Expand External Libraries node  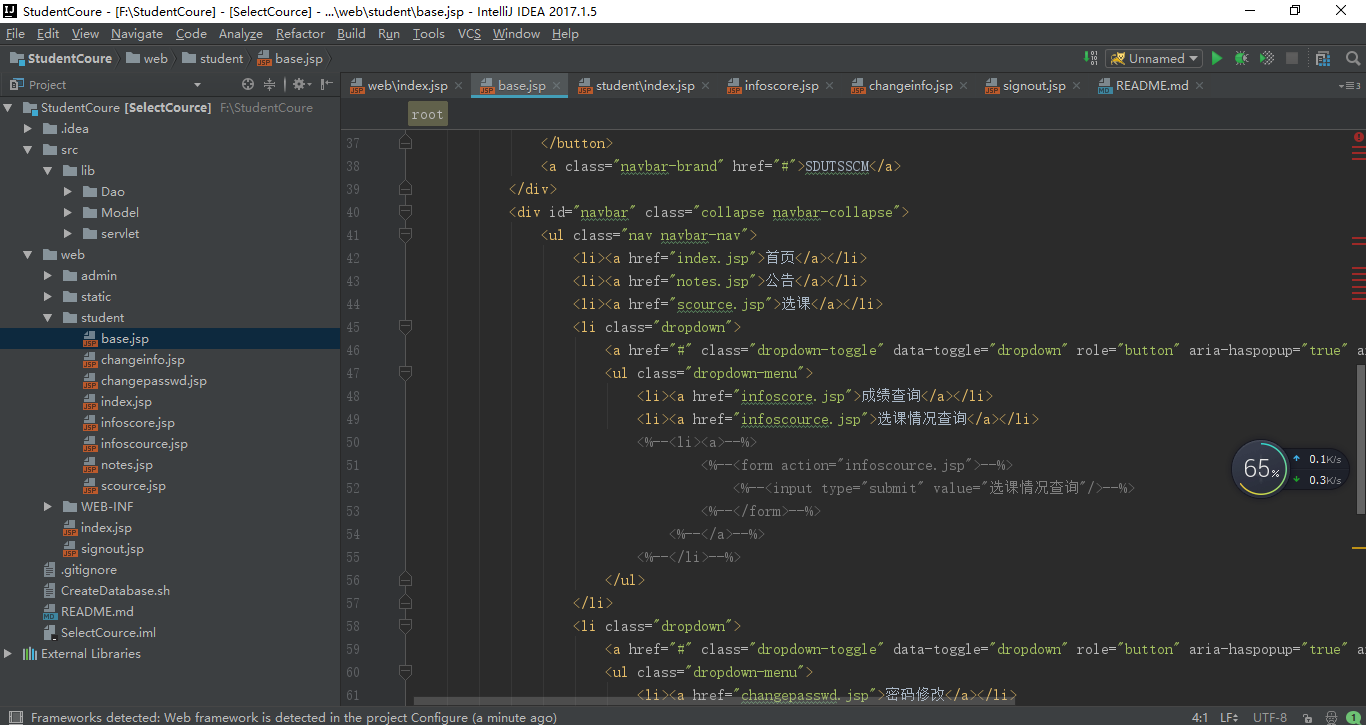(9, 653)
